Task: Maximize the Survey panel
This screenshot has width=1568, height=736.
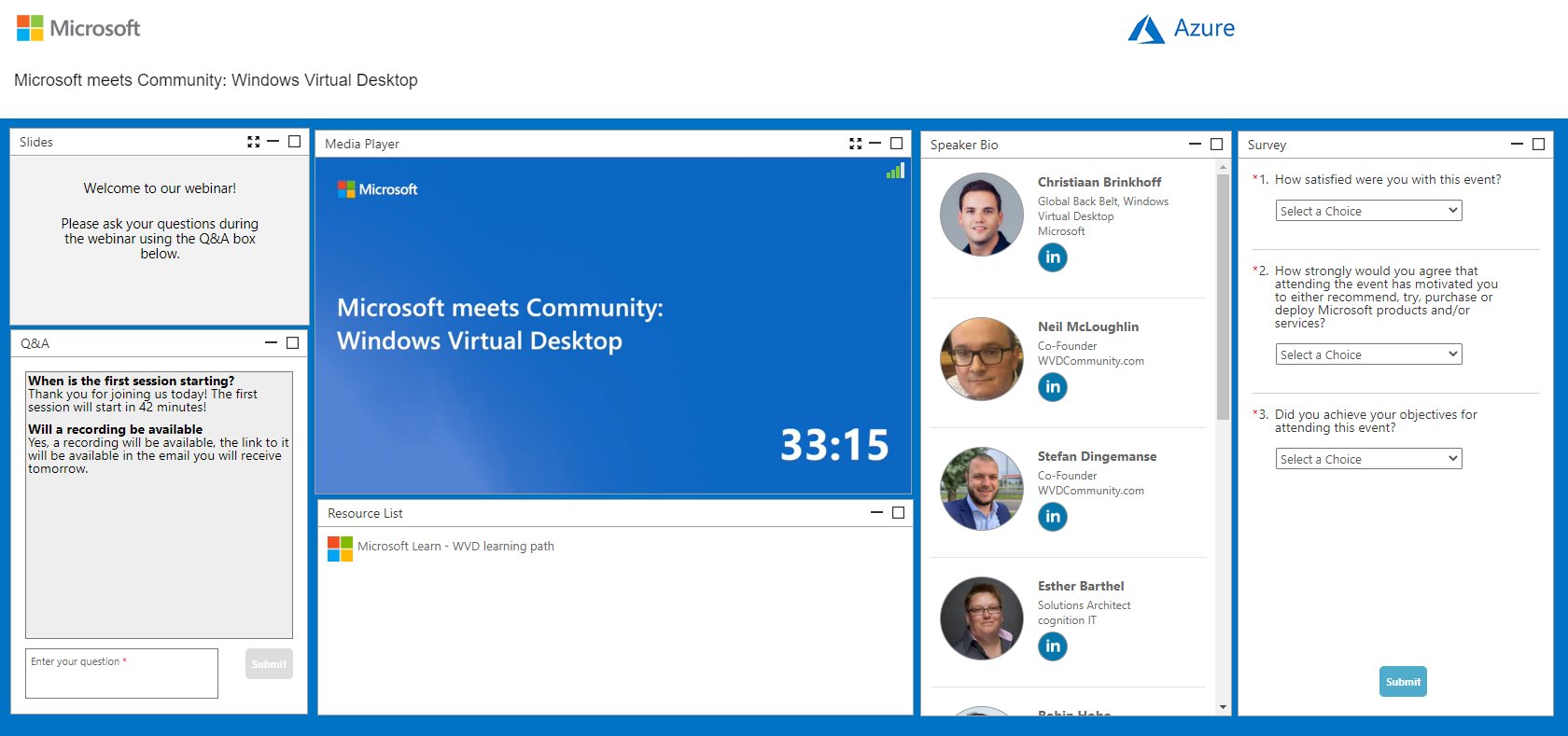Action: tap(1539, 145)
